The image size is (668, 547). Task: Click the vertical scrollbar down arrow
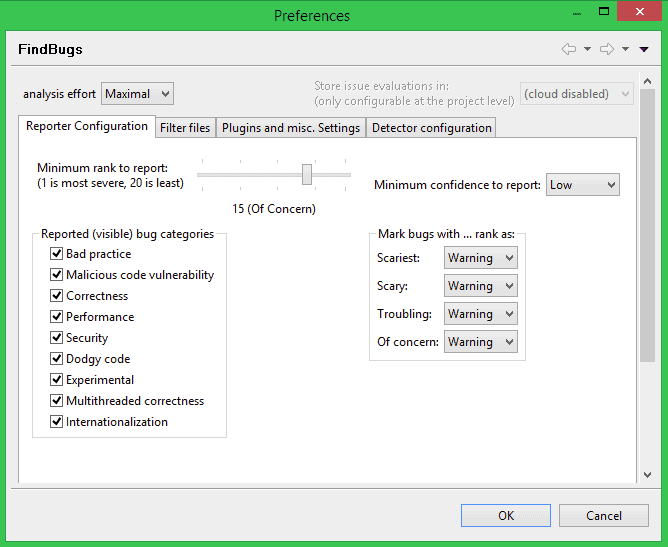[647, 476]
